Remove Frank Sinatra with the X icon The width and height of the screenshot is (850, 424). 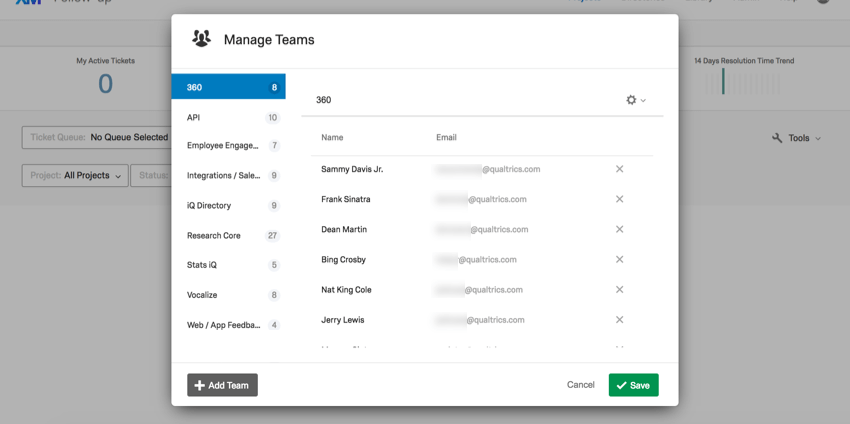pos(619,199)
